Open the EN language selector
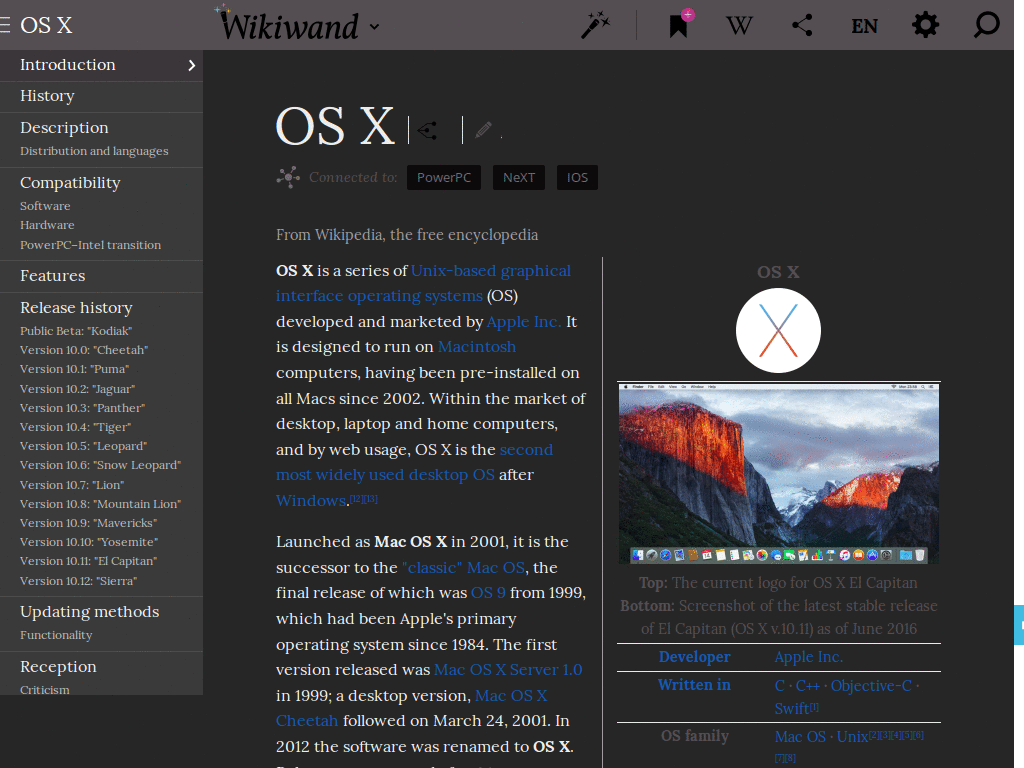 point(864,24)
